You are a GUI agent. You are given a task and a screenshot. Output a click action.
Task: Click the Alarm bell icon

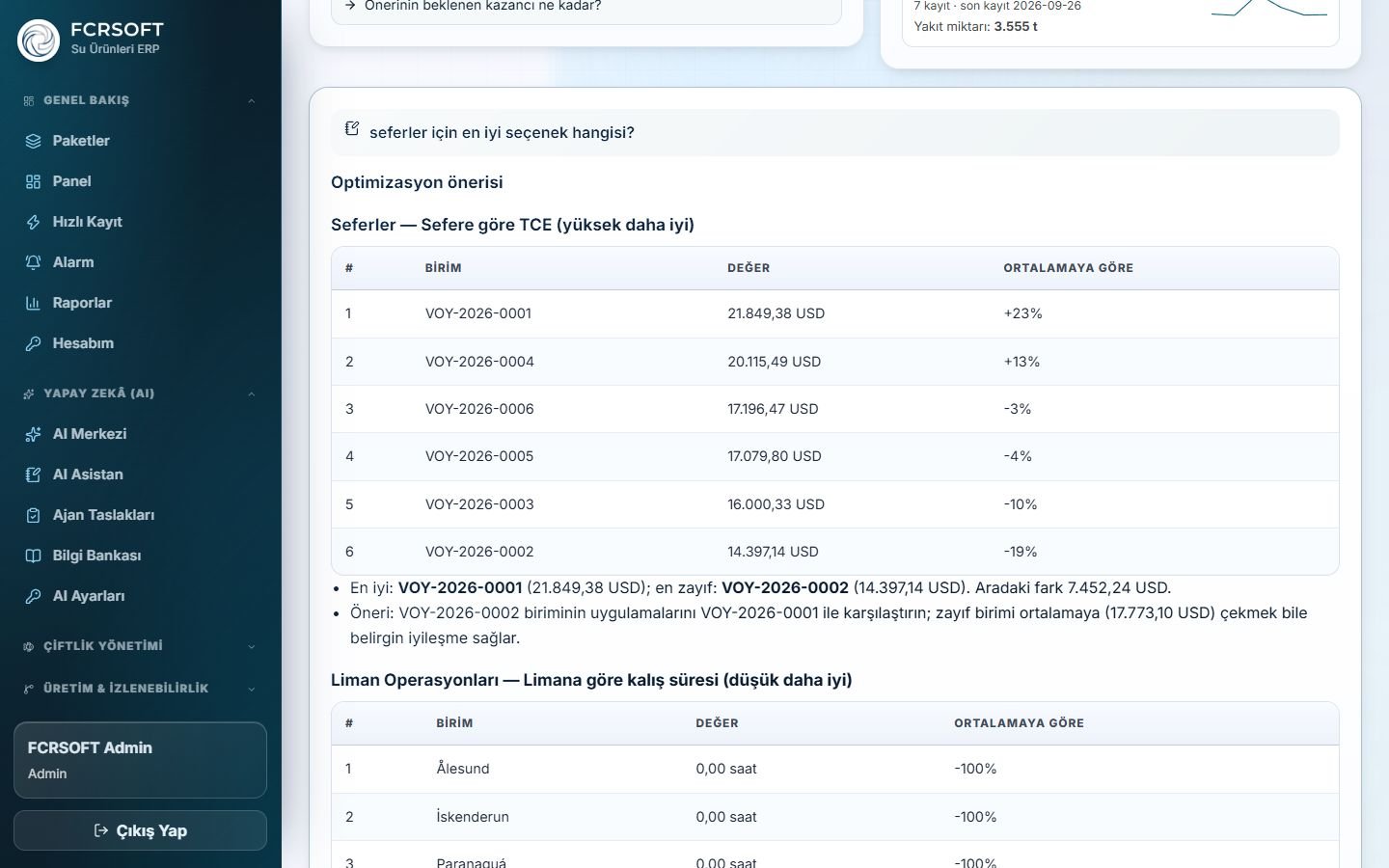click(x=33, y=262)
